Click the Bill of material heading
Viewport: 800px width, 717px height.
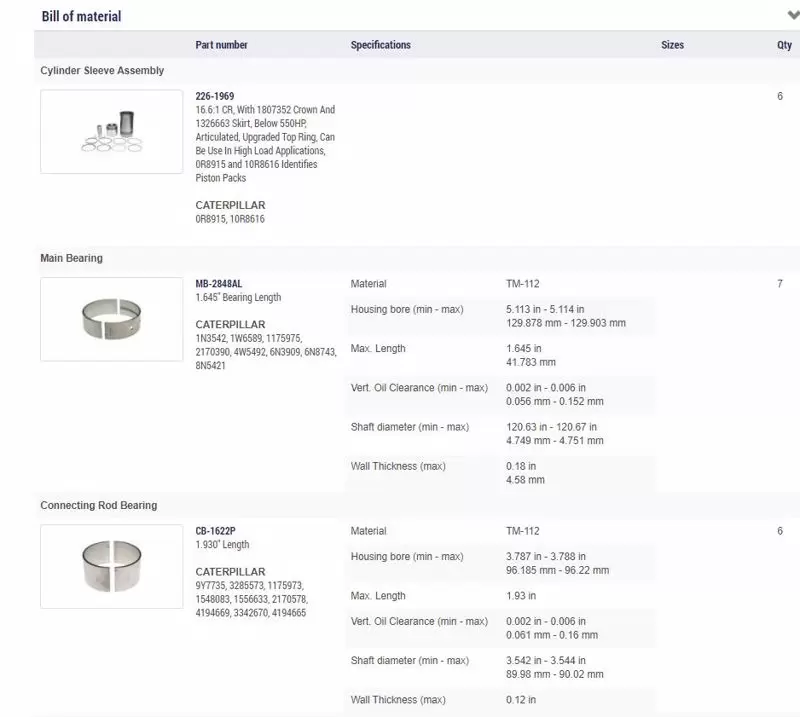[82, 16]
